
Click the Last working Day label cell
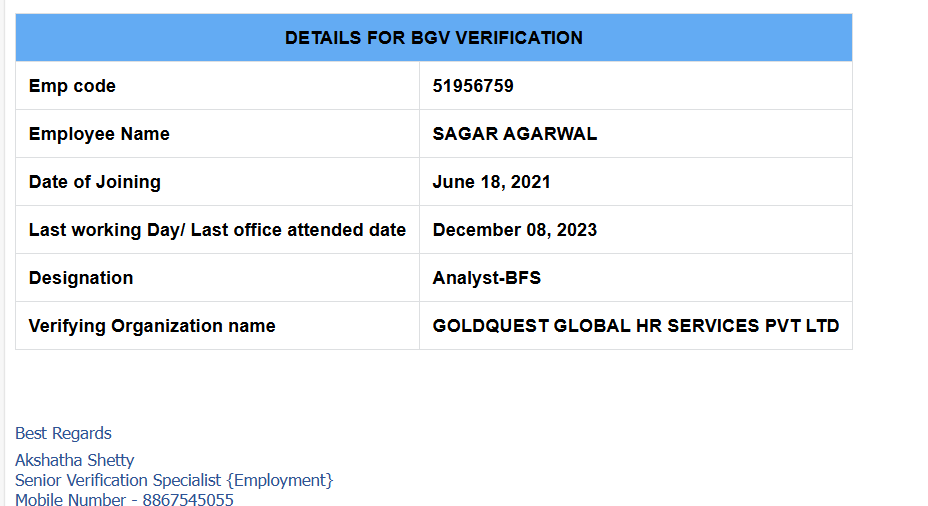(217, 230)
